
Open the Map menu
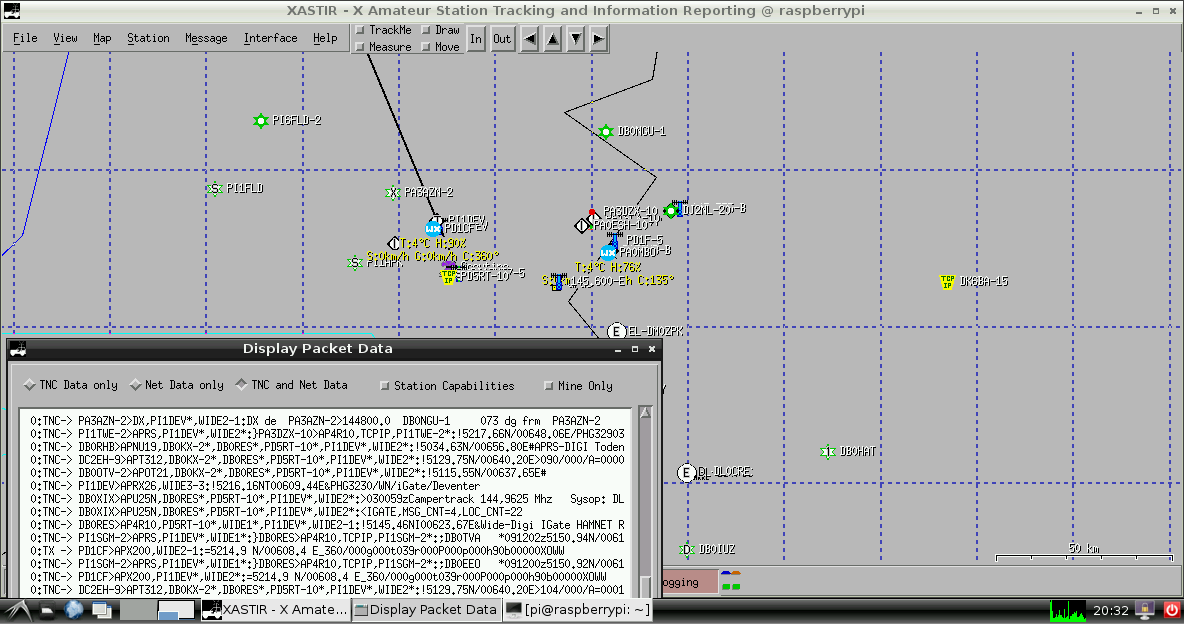click(x=102, y=38)
